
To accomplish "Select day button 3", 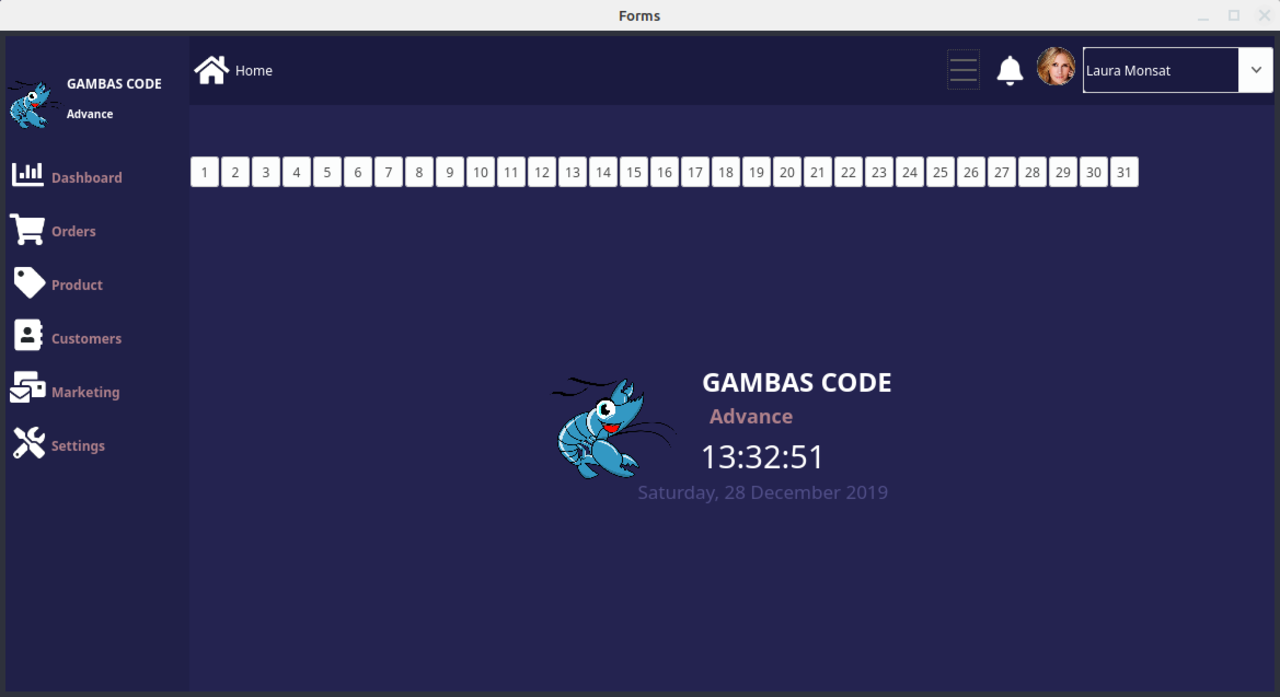I will click(266, 172).
